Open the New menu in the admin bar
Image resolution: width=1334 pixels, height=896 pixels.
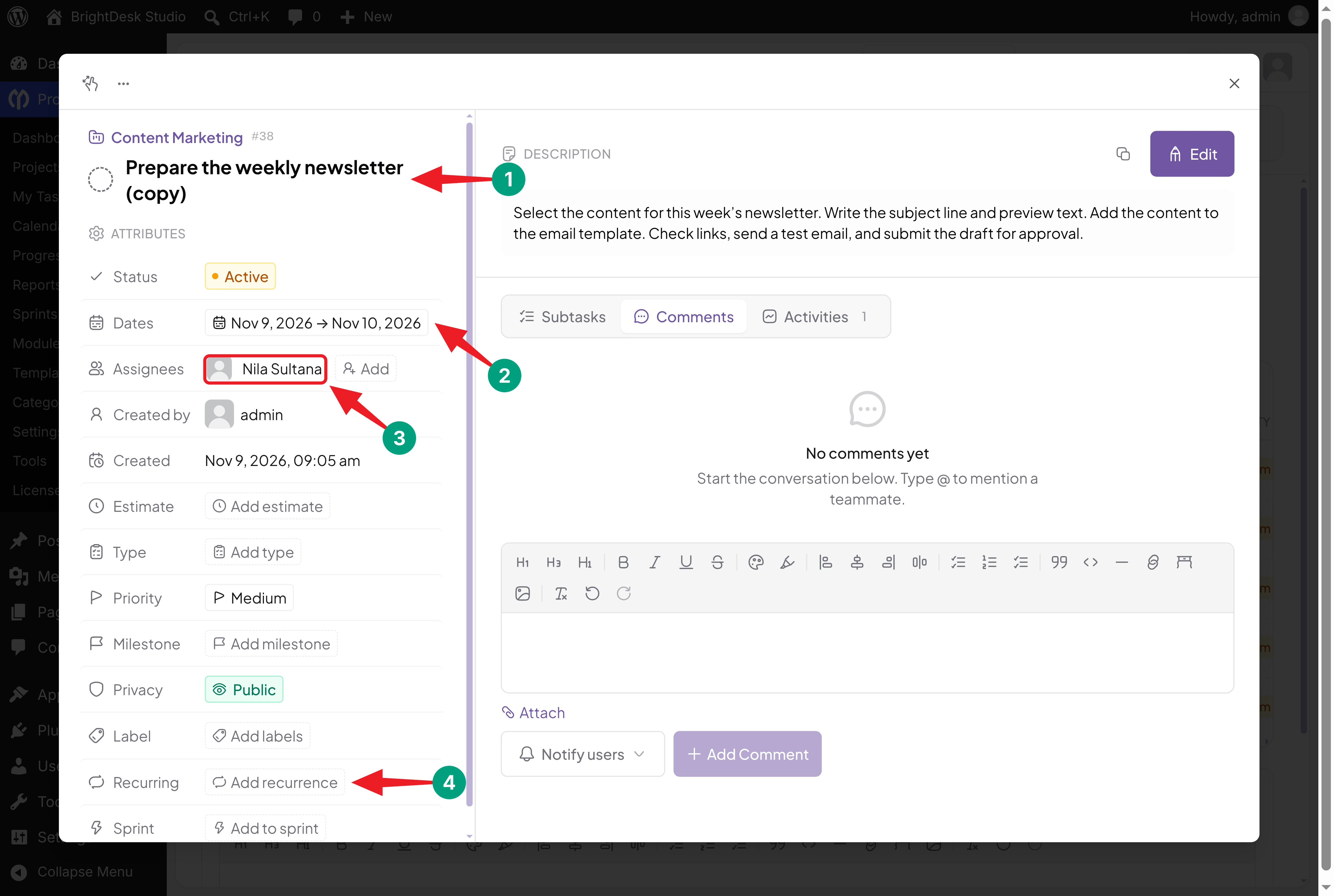(x=366, y=17)
